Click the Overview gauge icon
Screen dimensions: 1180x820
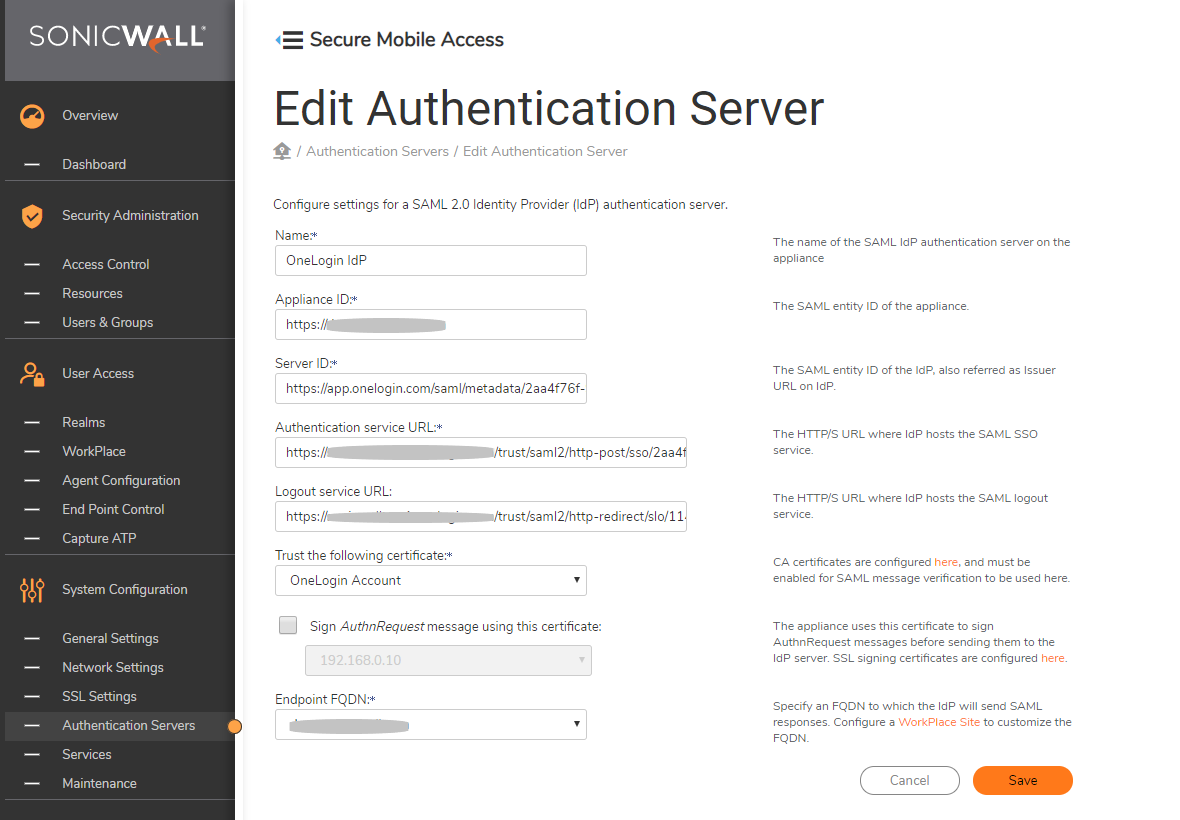tap(32, 116)
